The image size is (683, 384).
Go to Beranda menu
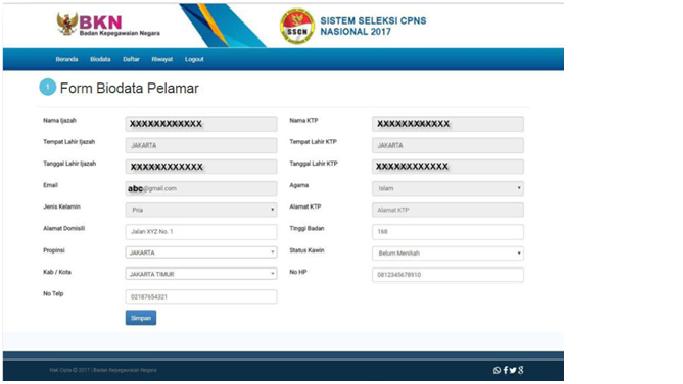[x=67, y=59]
